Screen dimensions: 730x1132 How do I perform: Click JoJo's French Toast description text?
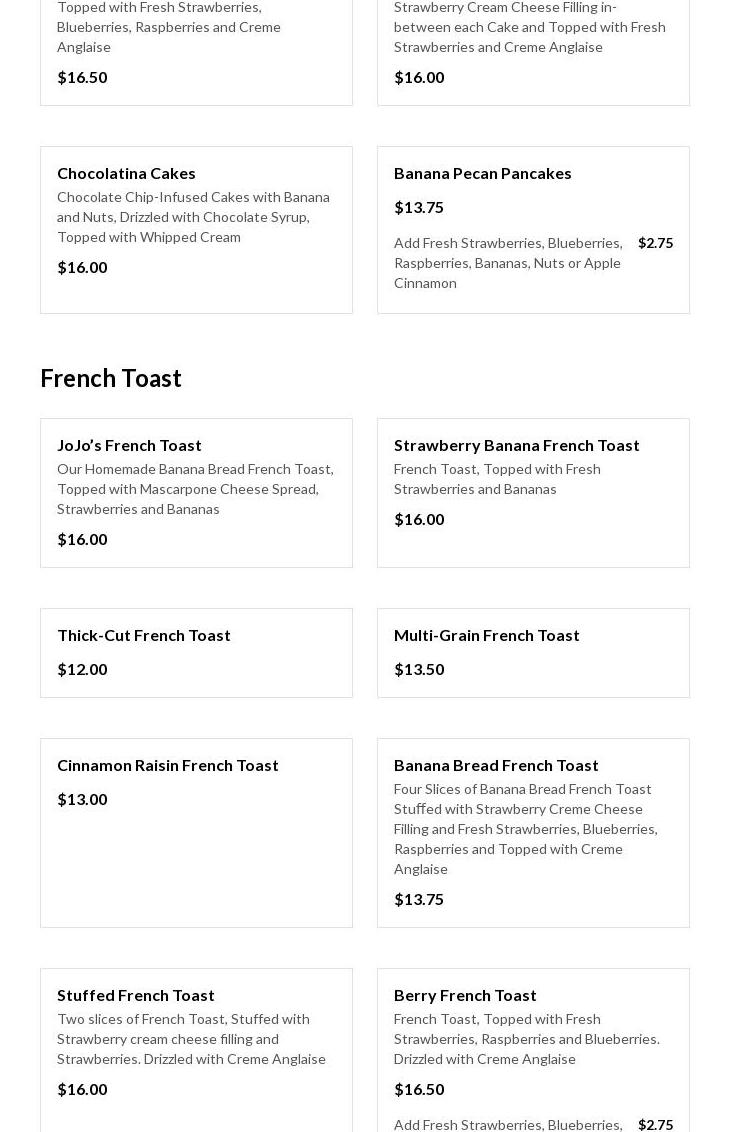coord(195,489)
